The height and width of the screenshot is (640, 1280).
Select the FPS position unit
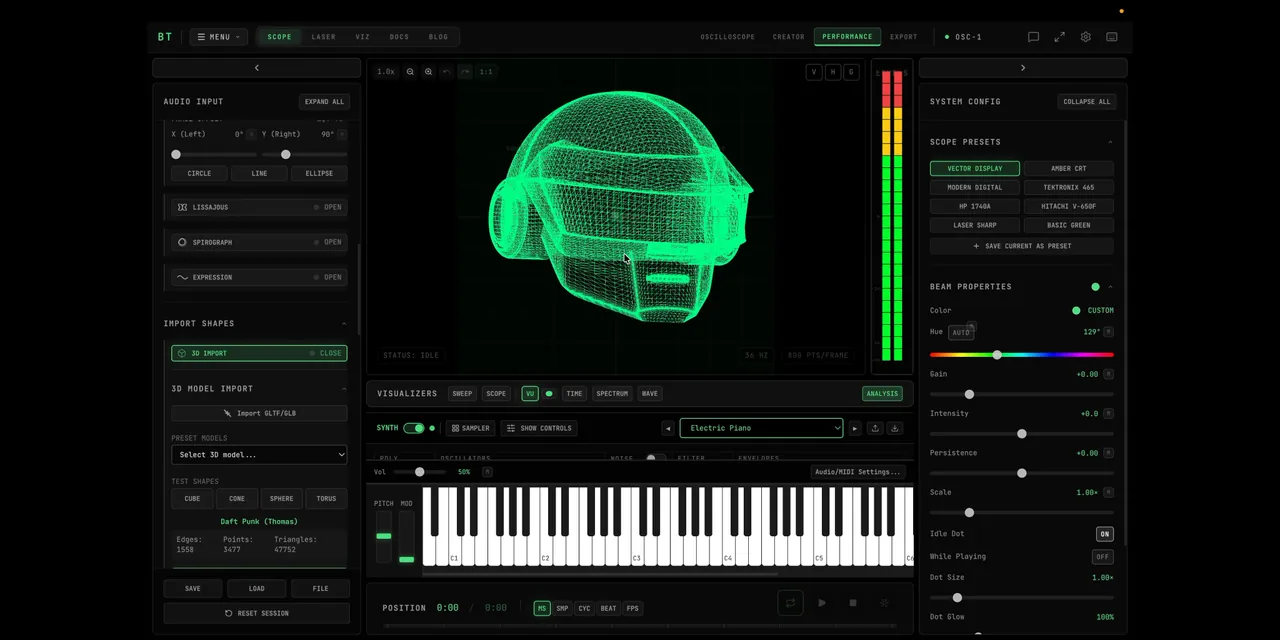[x=632, y=608]
